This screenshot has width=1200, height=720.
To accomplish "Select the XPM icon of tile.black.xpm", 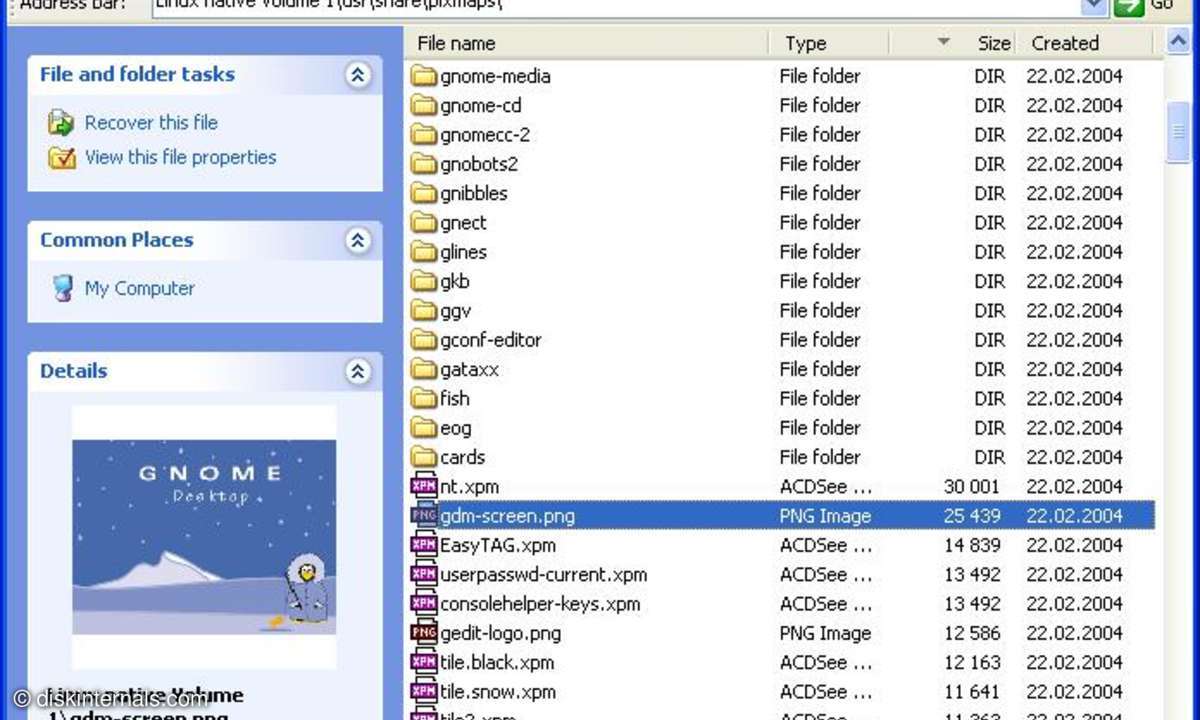I will click(424, 662).
